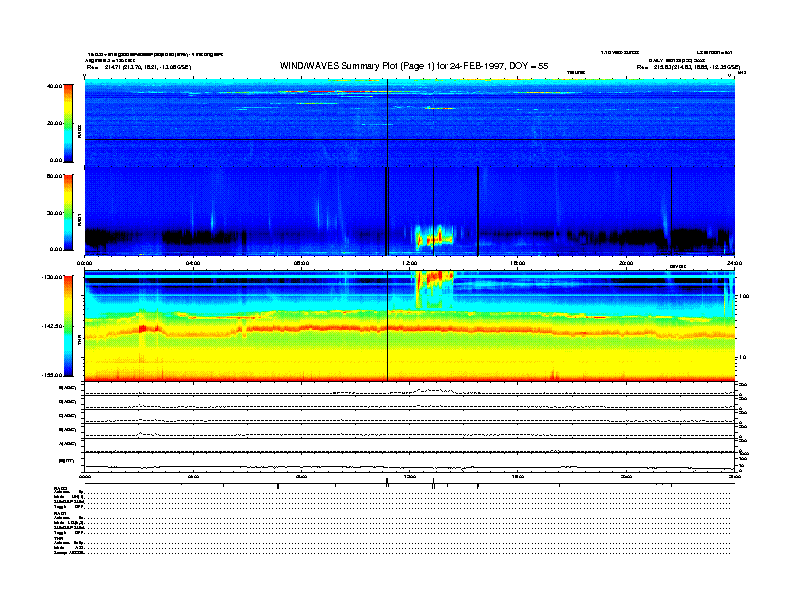Click the TNR panel color scale bar

(68, 326)
